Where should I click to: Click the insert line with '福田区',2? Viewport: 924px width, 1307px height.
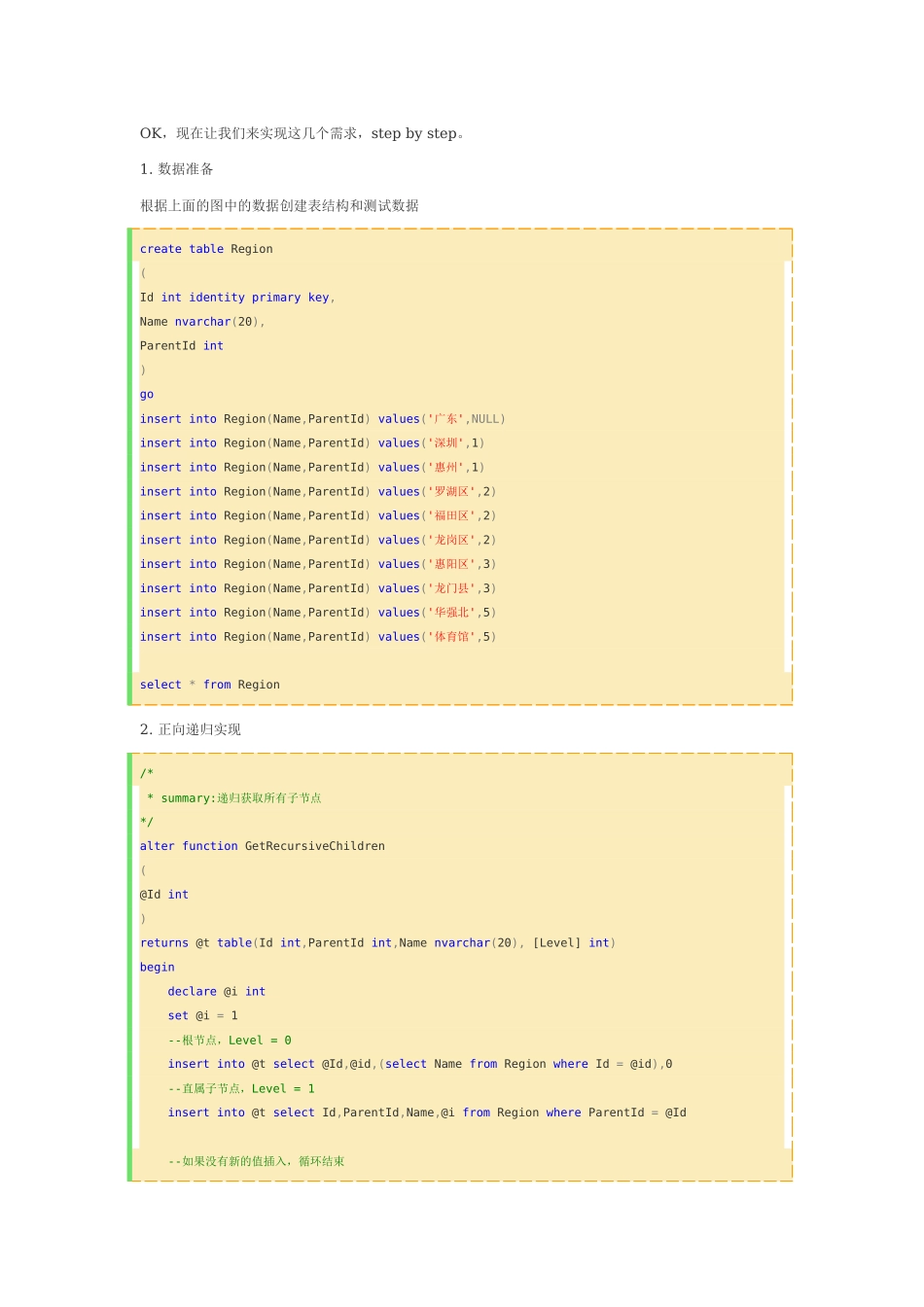coord(318,516)
